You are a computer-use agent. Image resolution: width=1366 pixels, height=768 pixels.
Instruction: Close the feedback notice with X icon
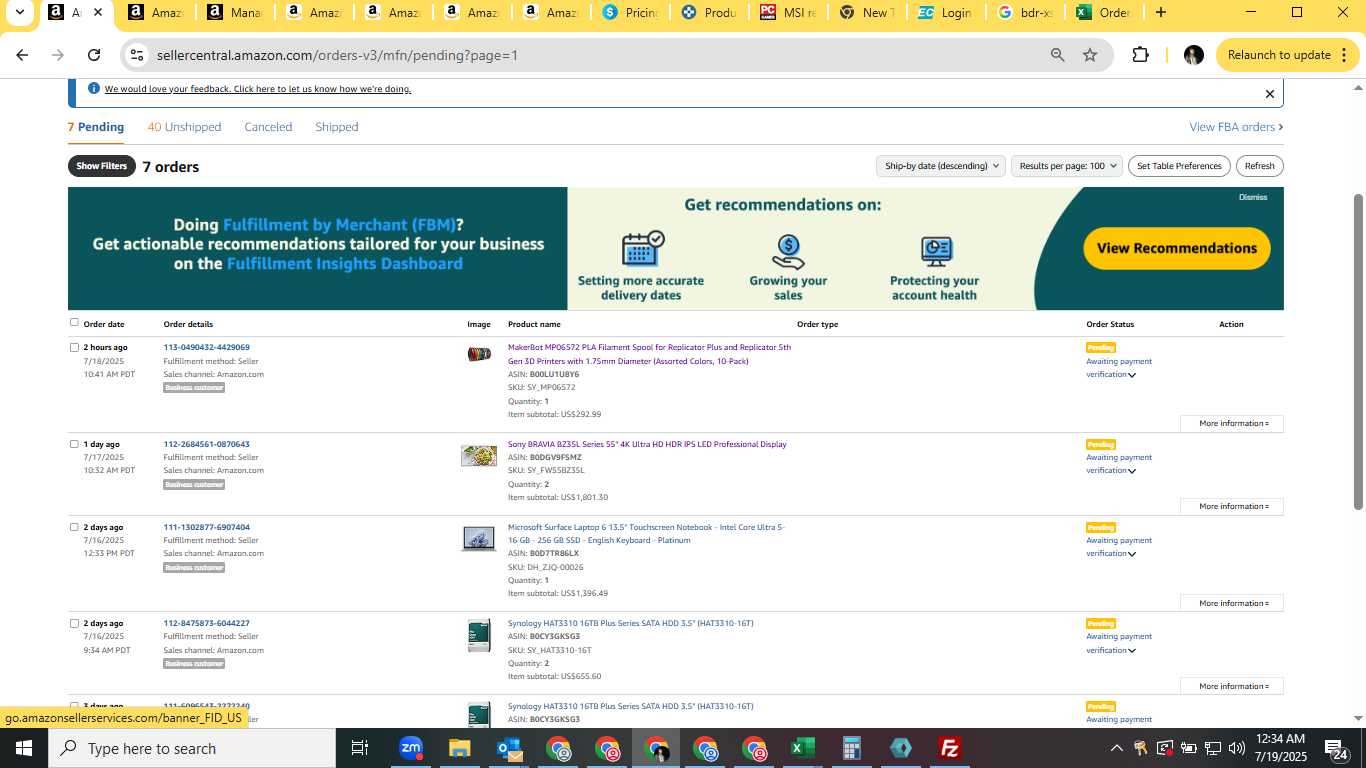[x=1270, y=94]
